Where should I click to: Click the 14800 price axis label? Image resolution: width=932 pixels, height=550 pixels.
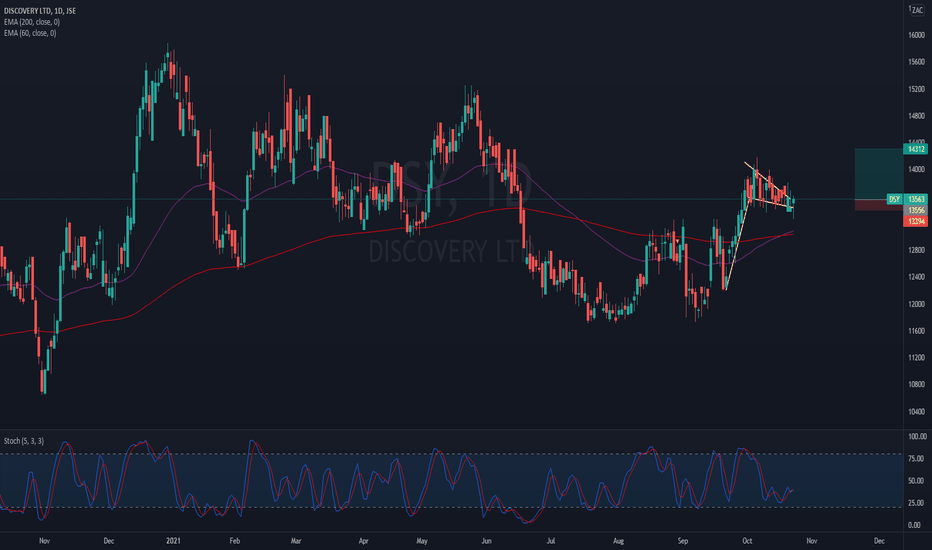(x=917, y=116)
